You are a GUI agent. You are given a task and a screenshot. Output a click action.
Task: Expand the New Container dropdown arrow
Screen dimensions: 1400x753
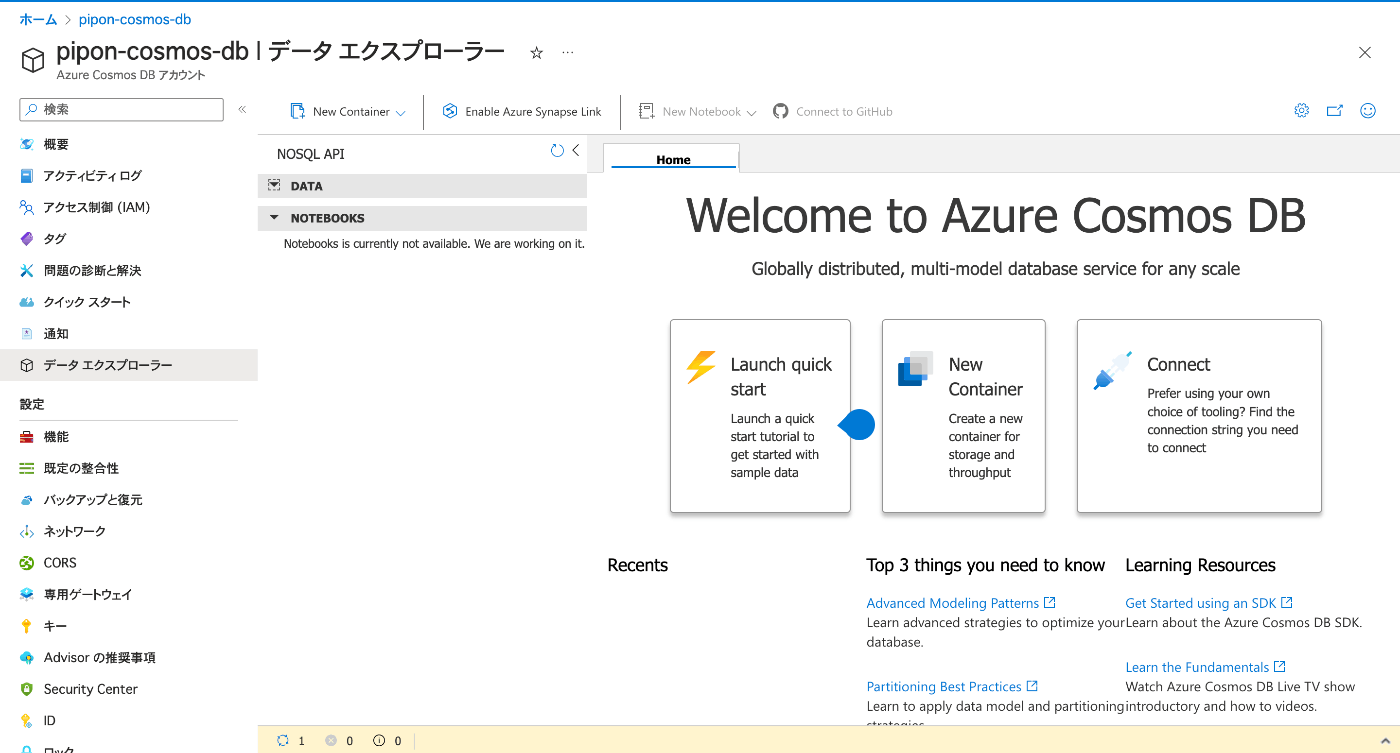click(x=401, y=113)
